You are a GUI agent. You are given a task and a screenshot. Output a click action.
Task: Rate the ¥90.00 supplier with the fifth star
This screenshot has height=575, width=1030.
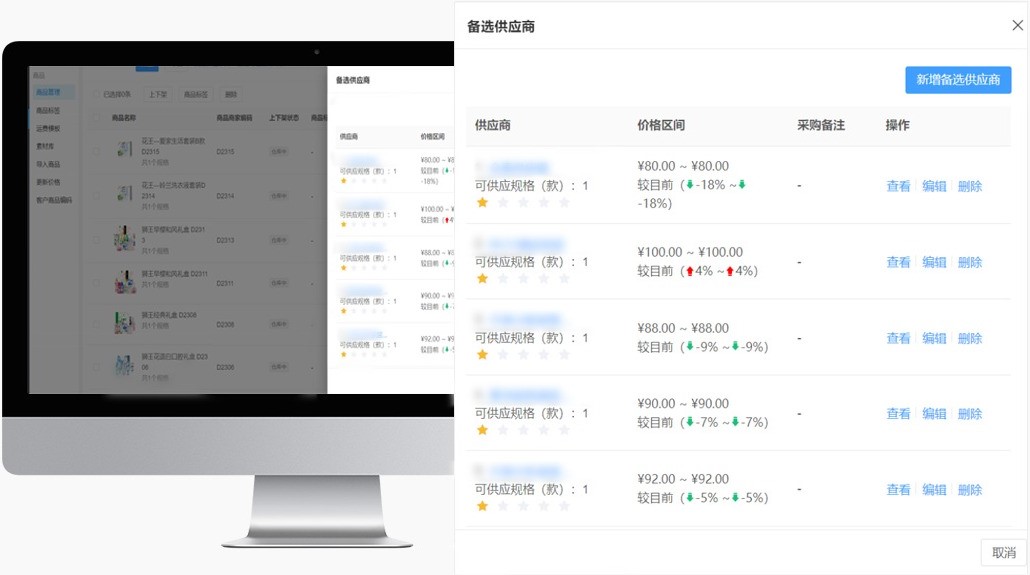[x=564, y=431]
